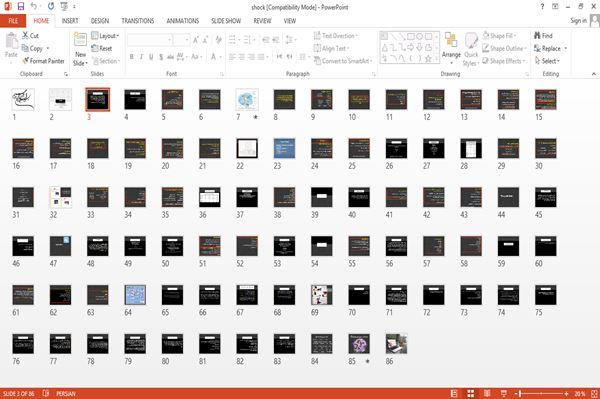600x399 pixels.
Task: Click the Reset slide button
Action: coord(102,48)
